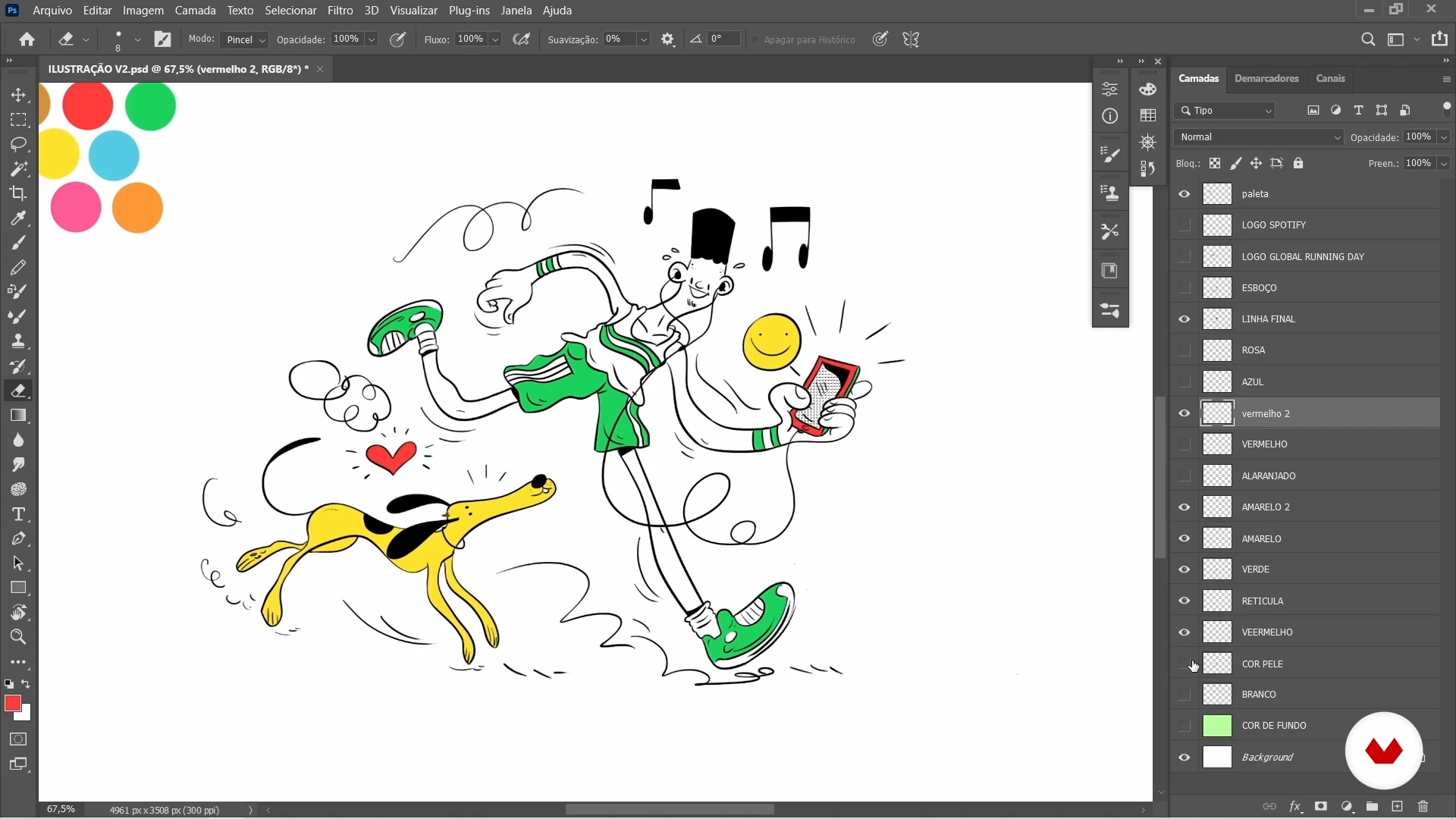Click the COR DE FUNDO green thumbnail
The image size is (1456, 819).
[1217, 726]
